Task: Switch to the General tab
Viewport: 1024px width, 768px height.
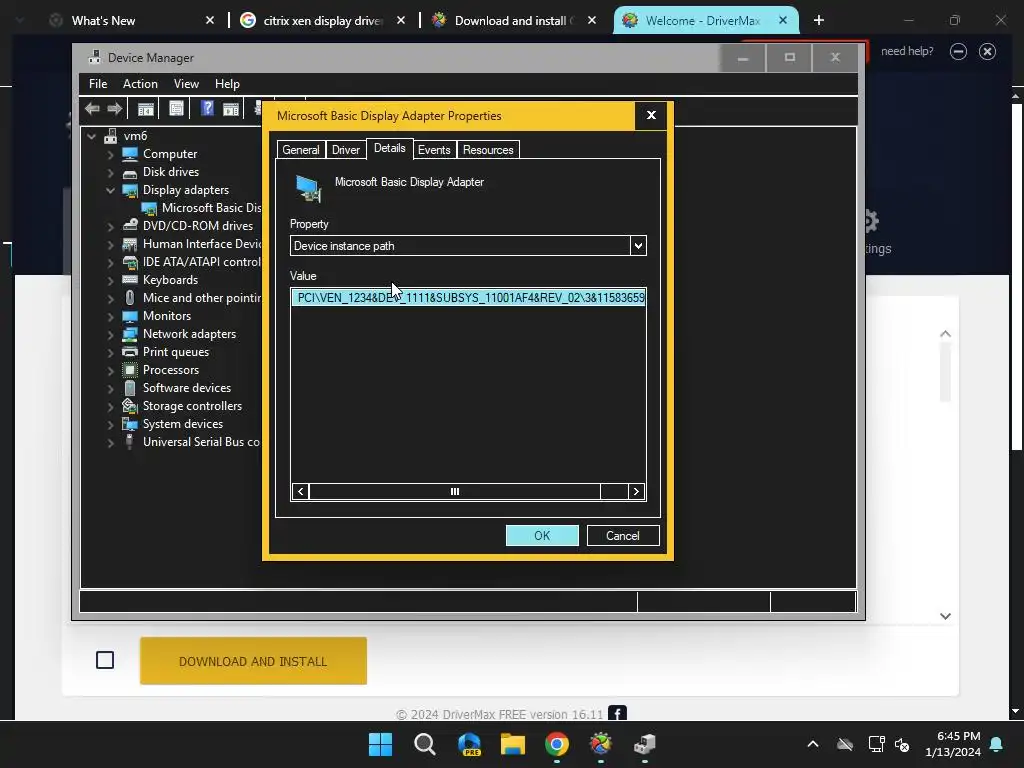Action: pos(300,150)
